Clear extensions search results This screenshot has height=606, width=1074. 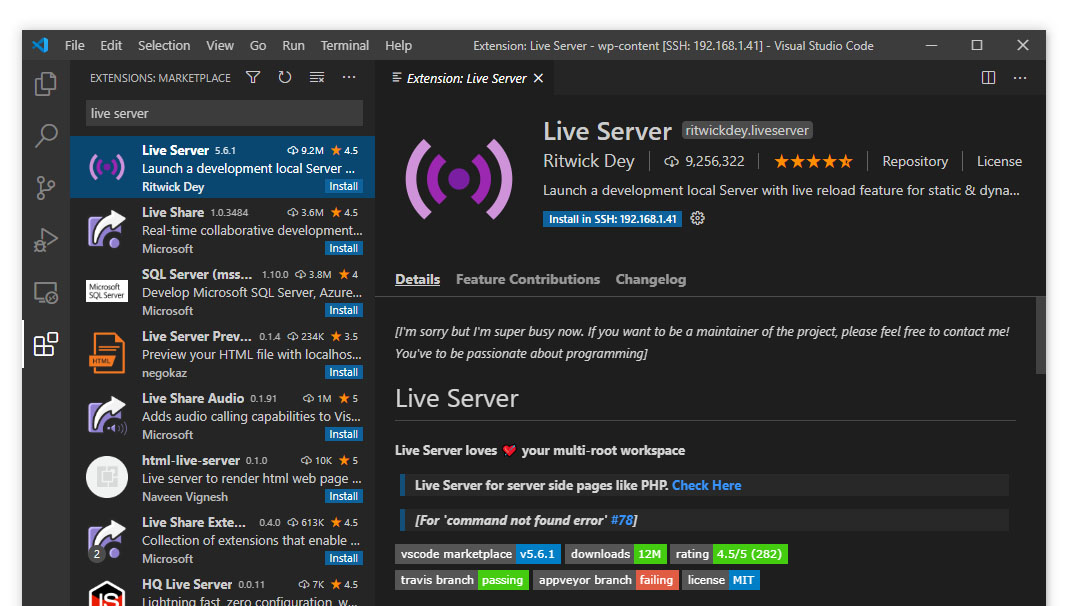pos(316,77)
